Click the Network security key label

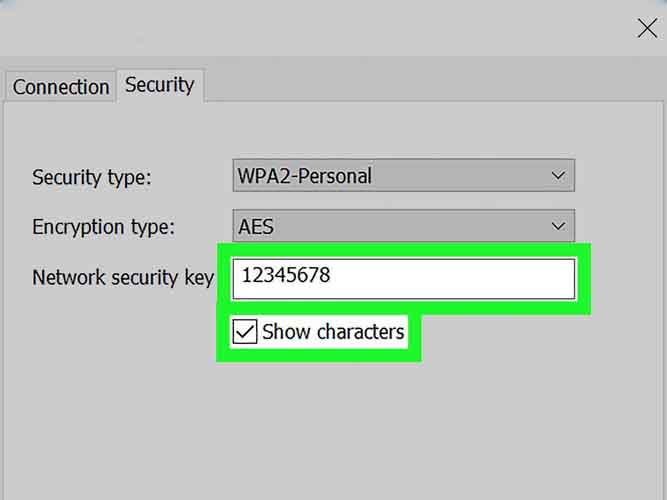tap(122, 278)
